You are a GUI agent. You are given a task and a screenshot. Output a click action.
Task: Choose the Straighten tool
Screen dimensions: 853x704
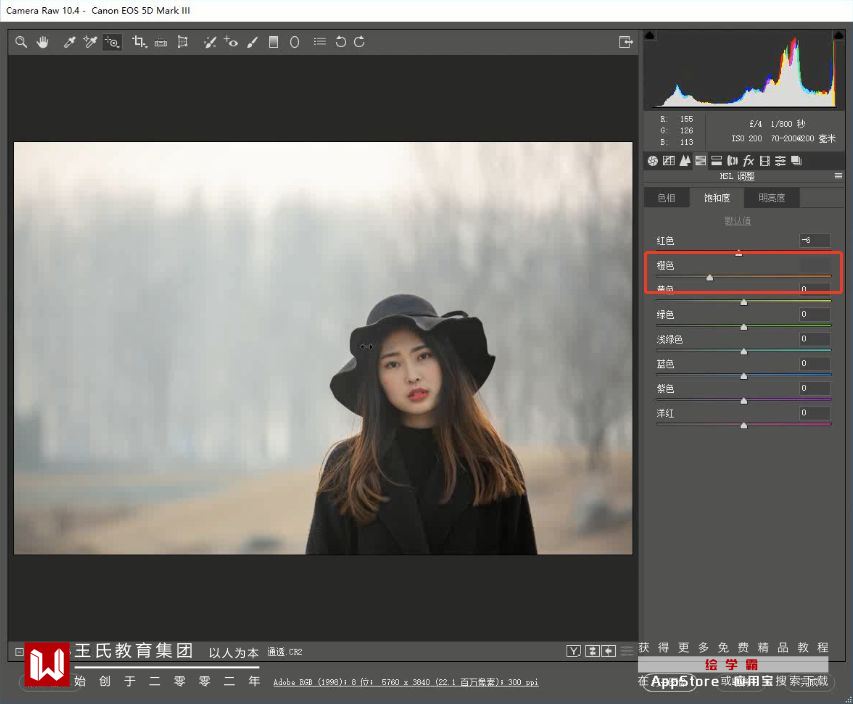pyautogui.click(x=160, y=42)
